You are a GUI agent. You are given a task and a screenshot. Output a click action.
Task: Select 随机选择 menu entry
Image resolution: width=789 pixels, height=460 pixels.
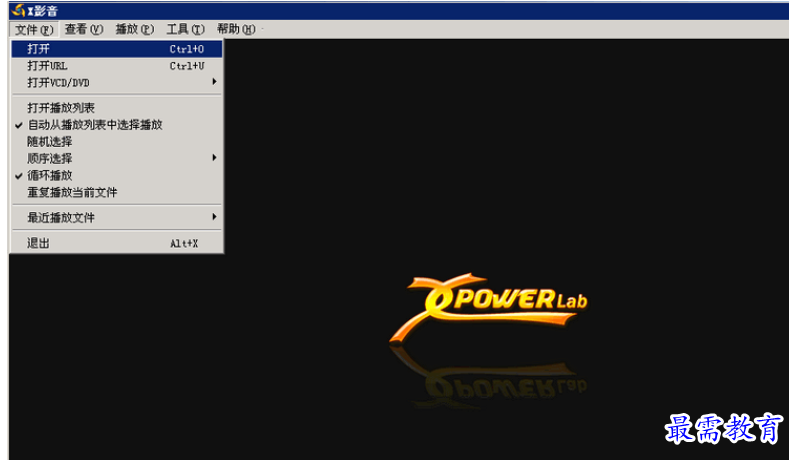pos(117,141)
